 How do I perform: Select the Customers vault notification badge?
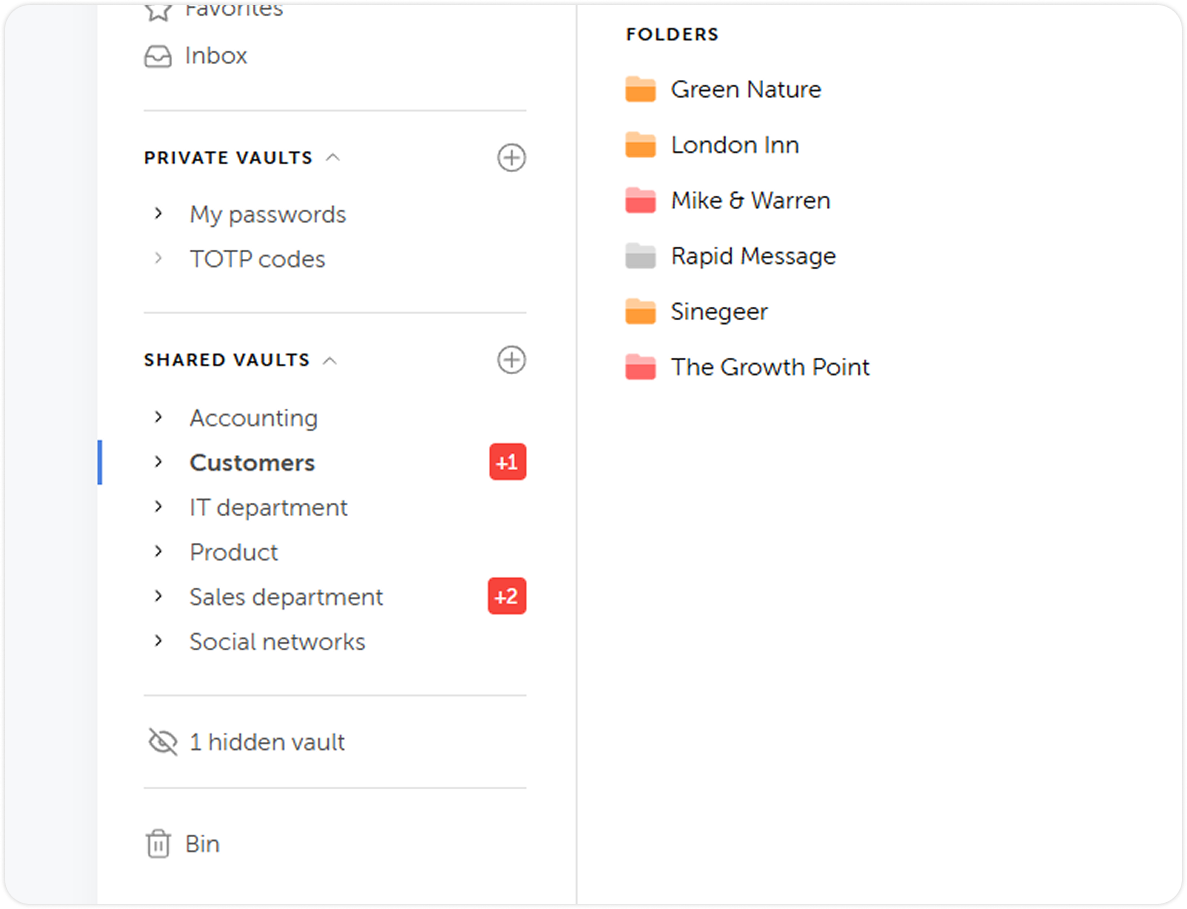[x=507, y=462]
